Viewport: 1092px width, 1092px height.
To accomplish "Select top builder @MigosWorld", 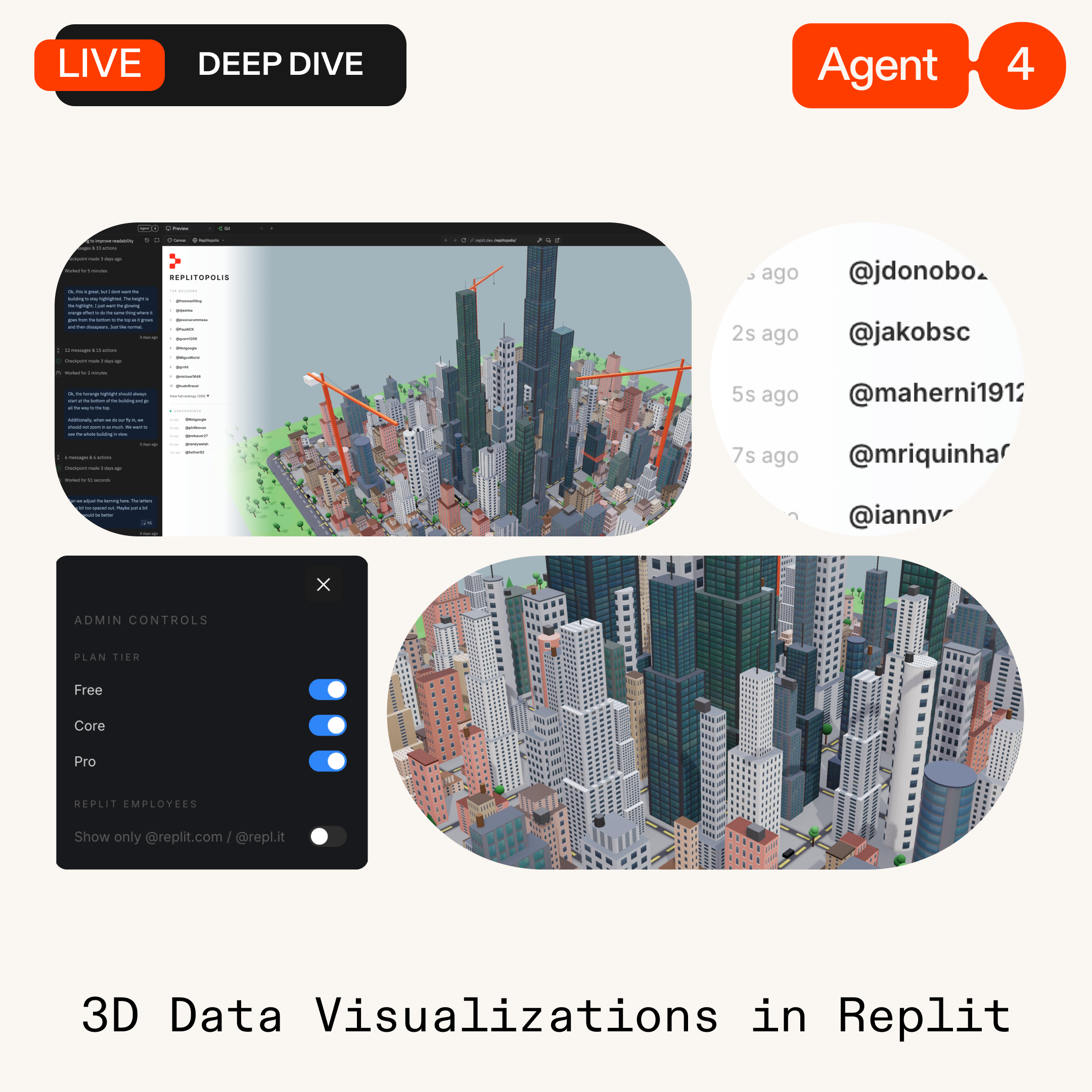I will point(188,358).
